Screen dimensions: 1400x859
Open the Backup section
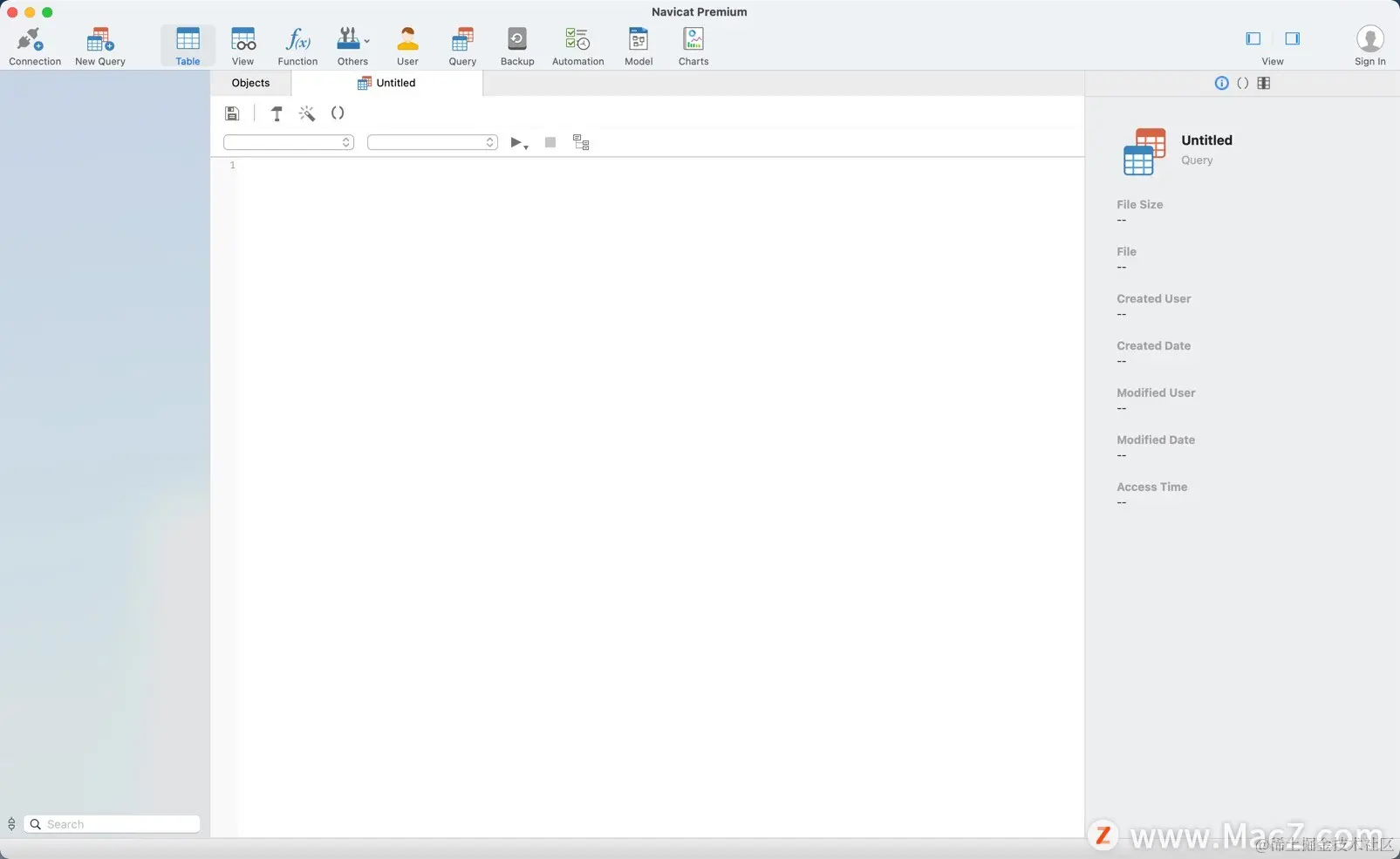click(x=517, y=46)
